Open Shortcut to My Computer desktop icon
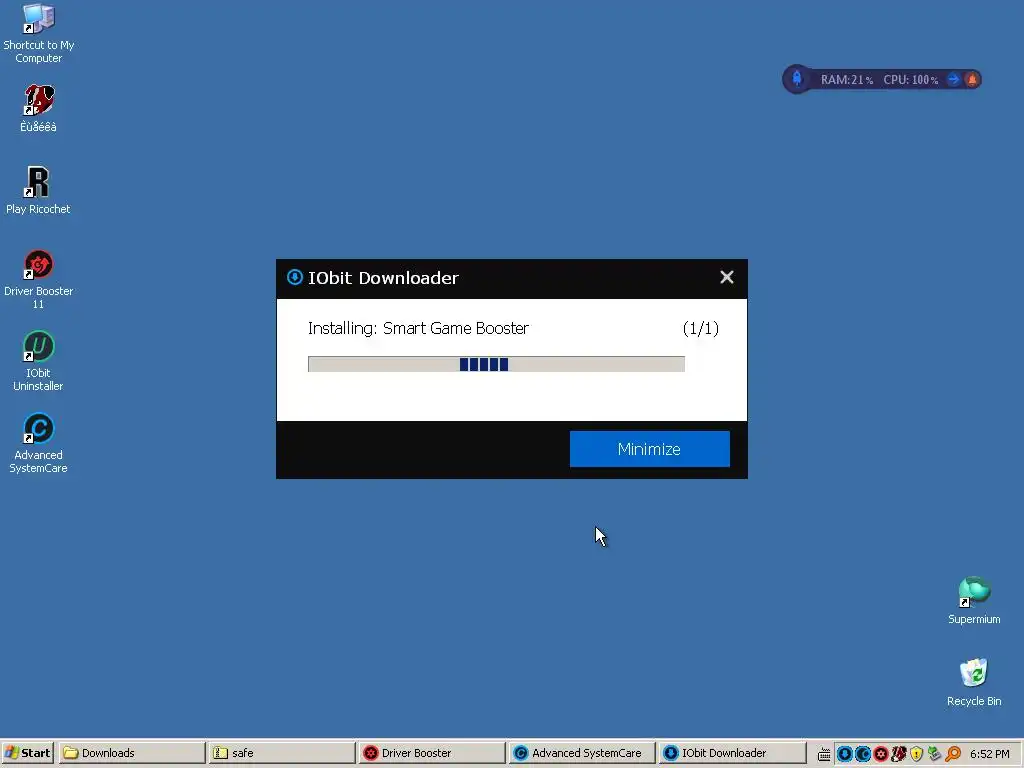Viewport: 1024px width, 768px height. [x=39, y=33]
